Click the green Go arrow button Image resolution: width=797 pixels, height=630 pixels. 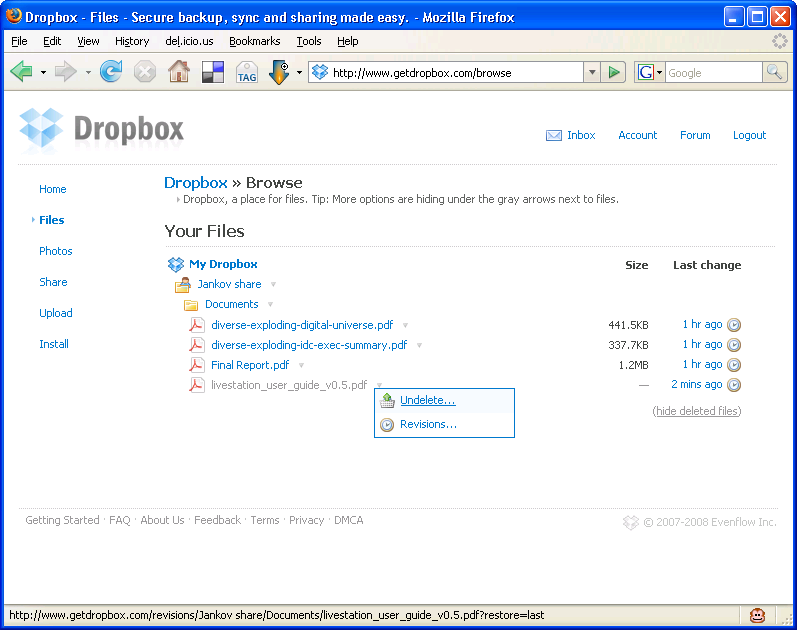(614, 72)
